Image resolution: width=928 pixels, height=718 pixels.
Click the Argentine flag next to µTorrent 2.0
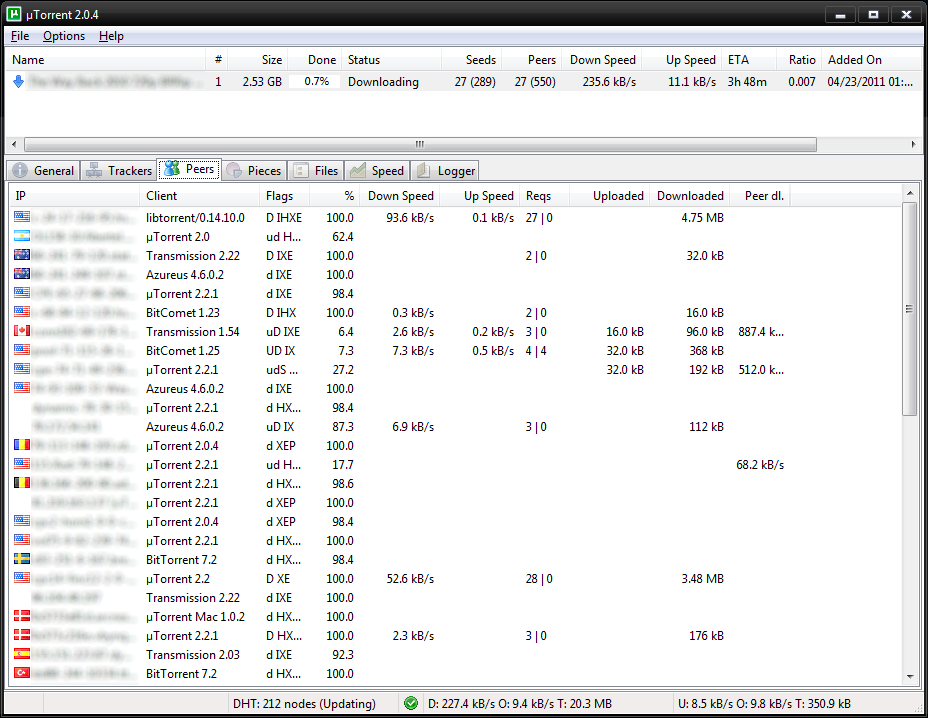pos(22,237)
